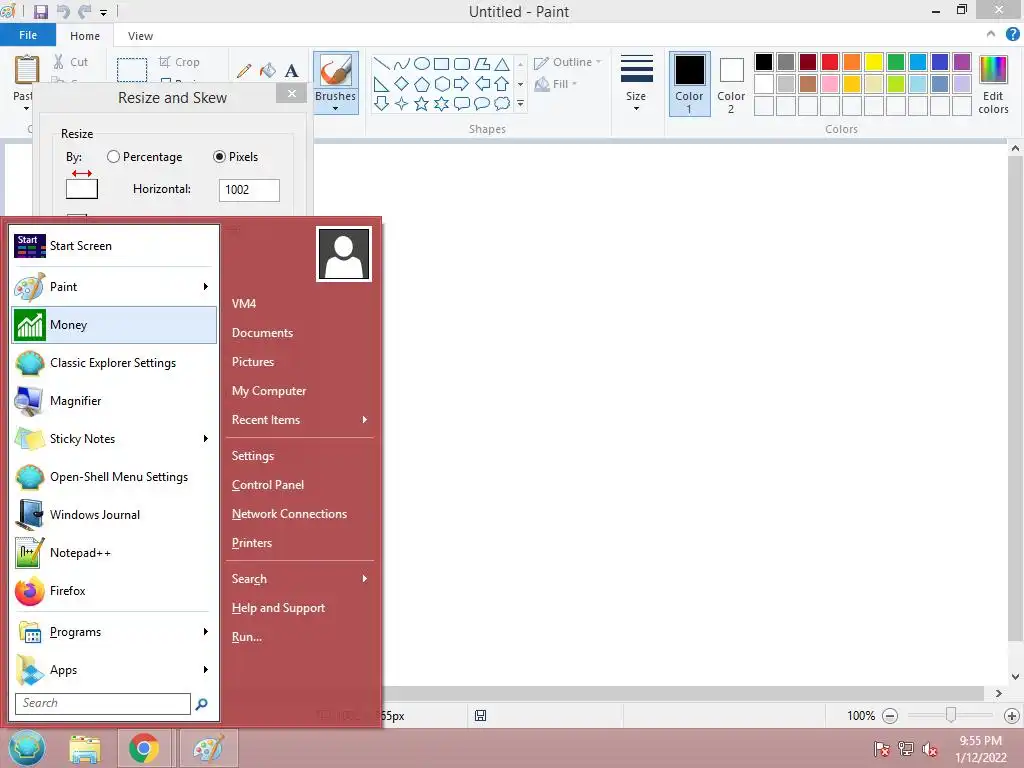The image size is (1024, 768).
Task: Open Paint Help question mark icon
Action: 1012,34
